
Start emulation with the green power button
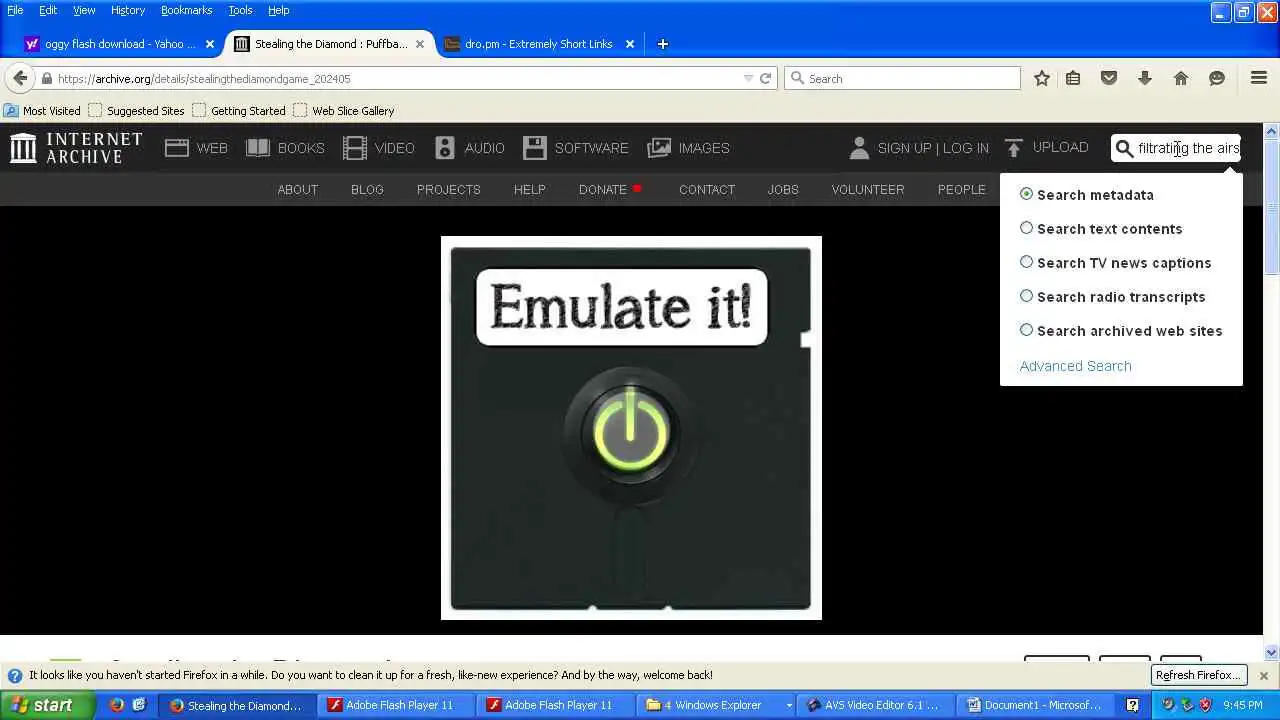pos(630,435)
